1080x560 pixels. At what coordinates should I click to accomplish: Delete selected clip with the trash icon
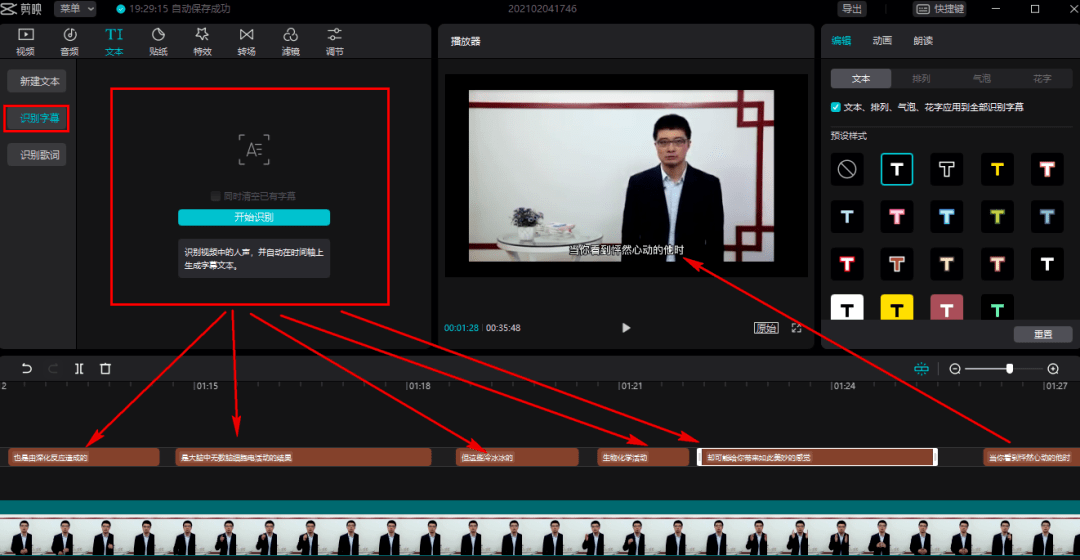click(105, 369)
